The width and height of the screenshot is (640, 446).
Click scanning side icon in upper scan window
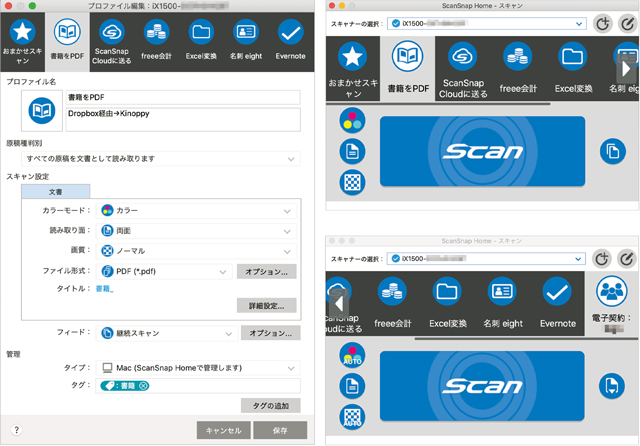coord(352,151)
